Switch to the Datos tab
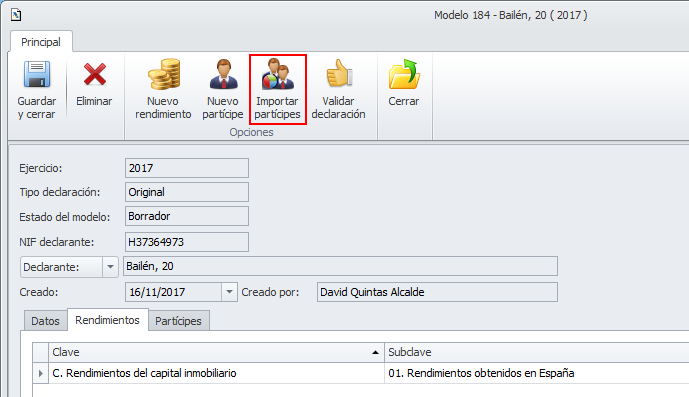 tap(45, 321)
